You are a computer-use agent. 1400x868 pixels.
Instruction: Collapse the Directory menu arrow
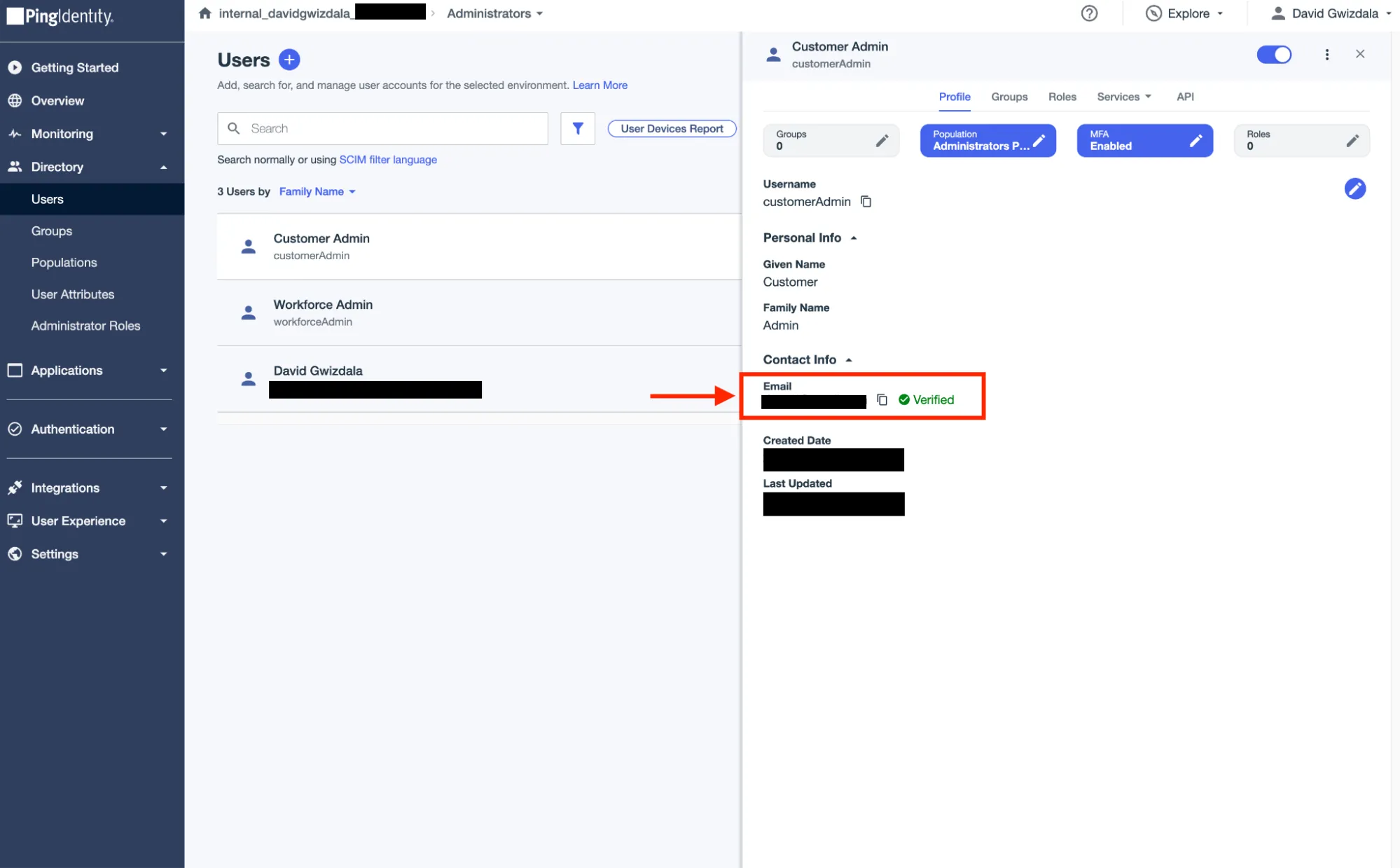click(x=164, y=167)
